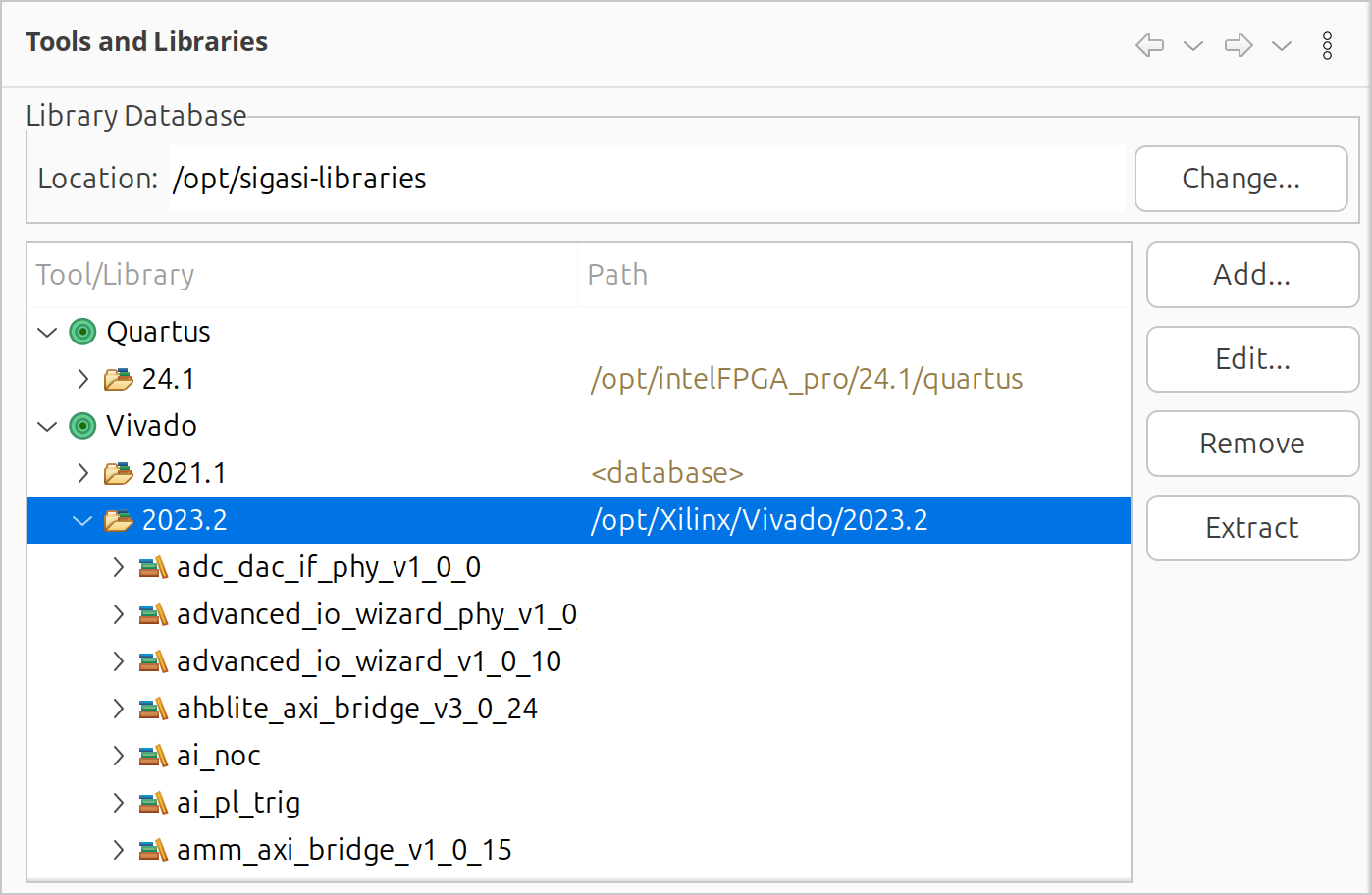The height and width of the screenshot is (895, 1372).
Task: Click the <database> path entry
Action: point(667,473)
